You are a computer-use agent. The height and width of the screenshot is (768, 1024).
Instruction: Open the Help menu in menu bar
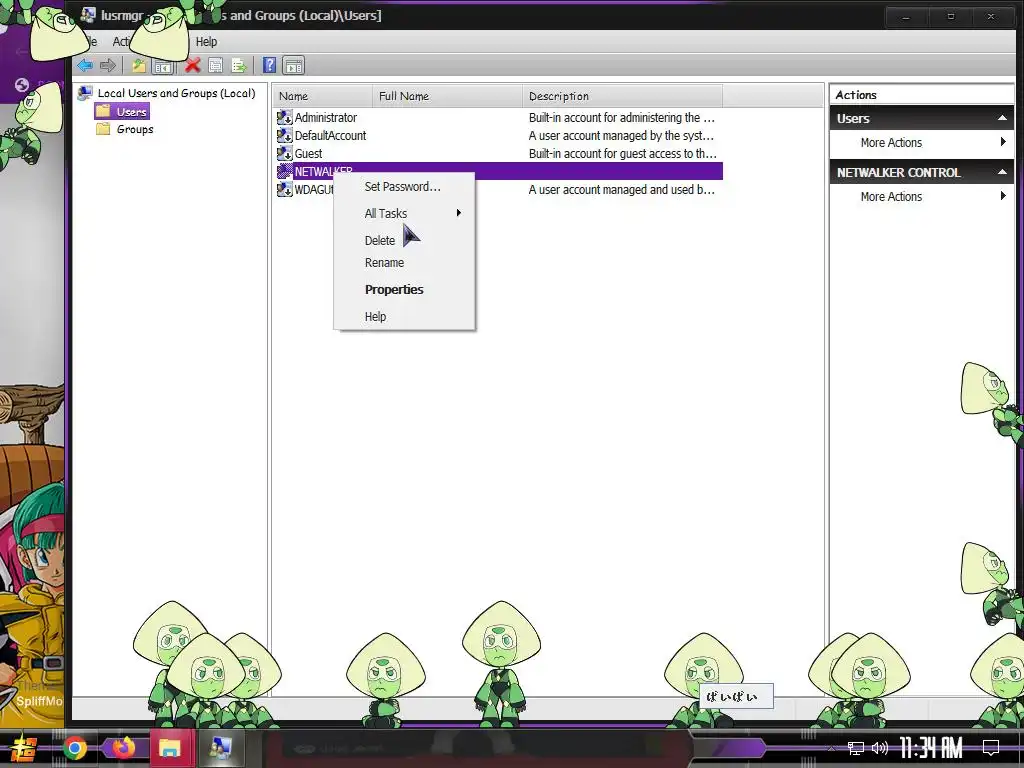tap(206, 42)
